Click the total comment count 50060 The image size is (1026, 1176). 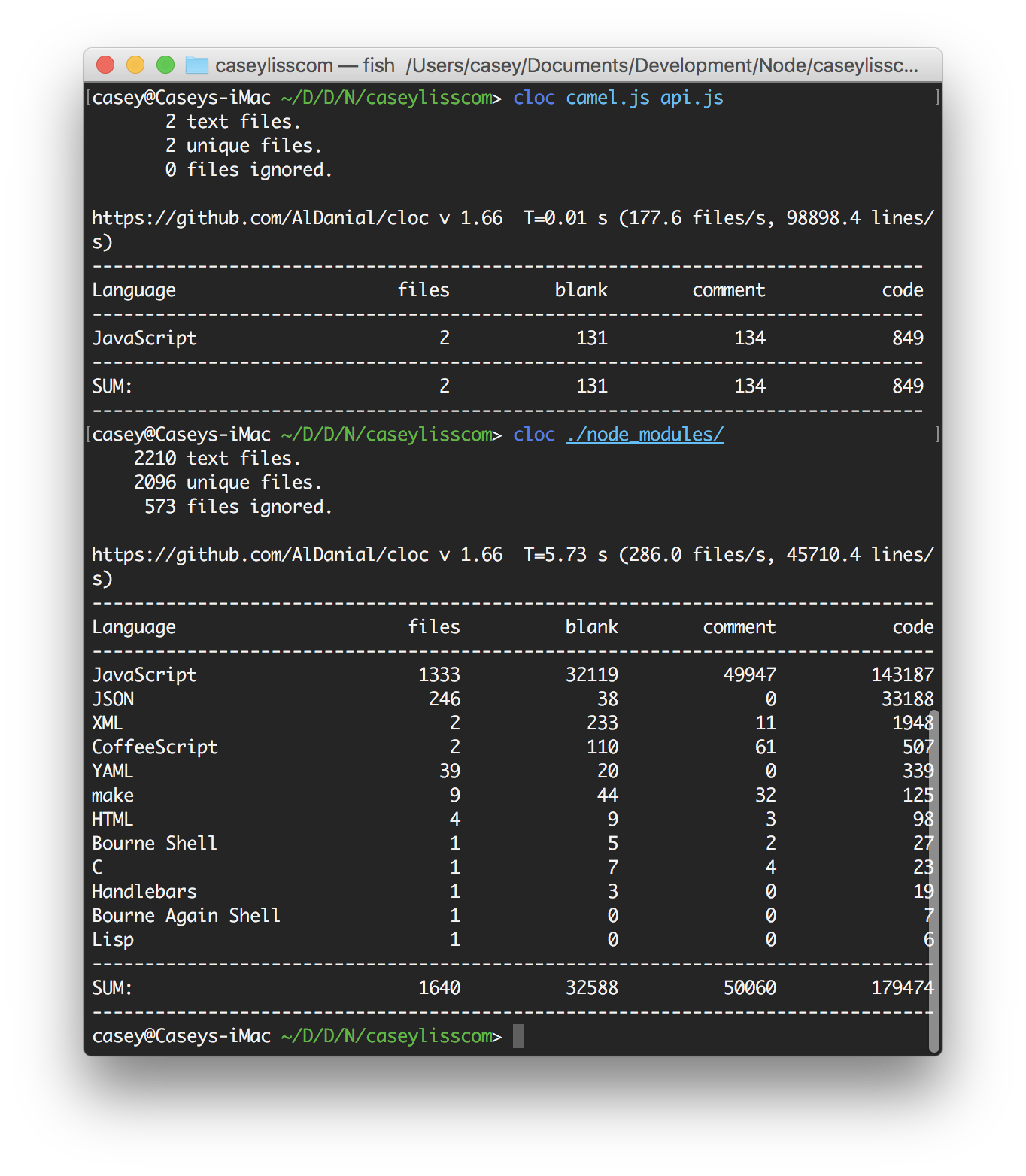click(750, 988)
